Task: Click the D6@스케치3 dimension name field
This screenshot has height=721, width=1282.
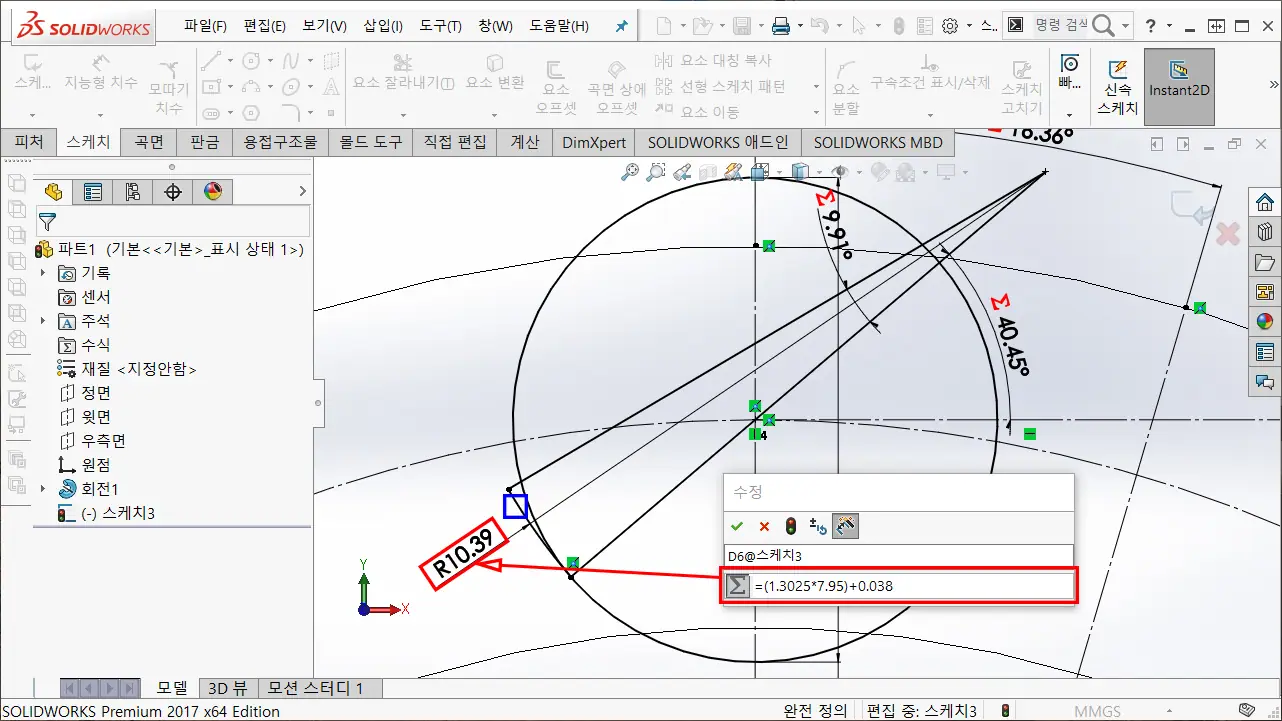Action: point(898,555)
